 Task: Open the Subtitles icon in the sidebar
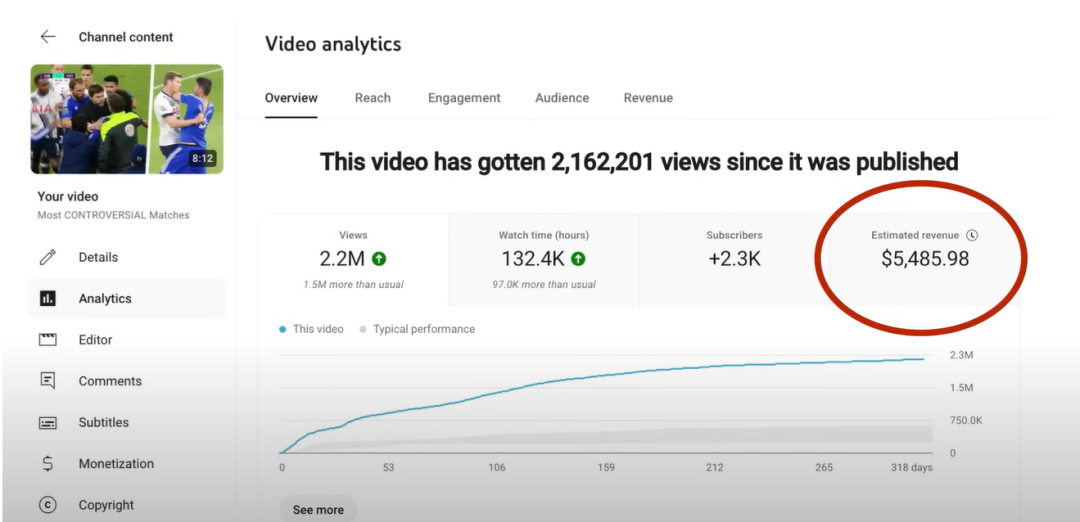pos(47,423)
